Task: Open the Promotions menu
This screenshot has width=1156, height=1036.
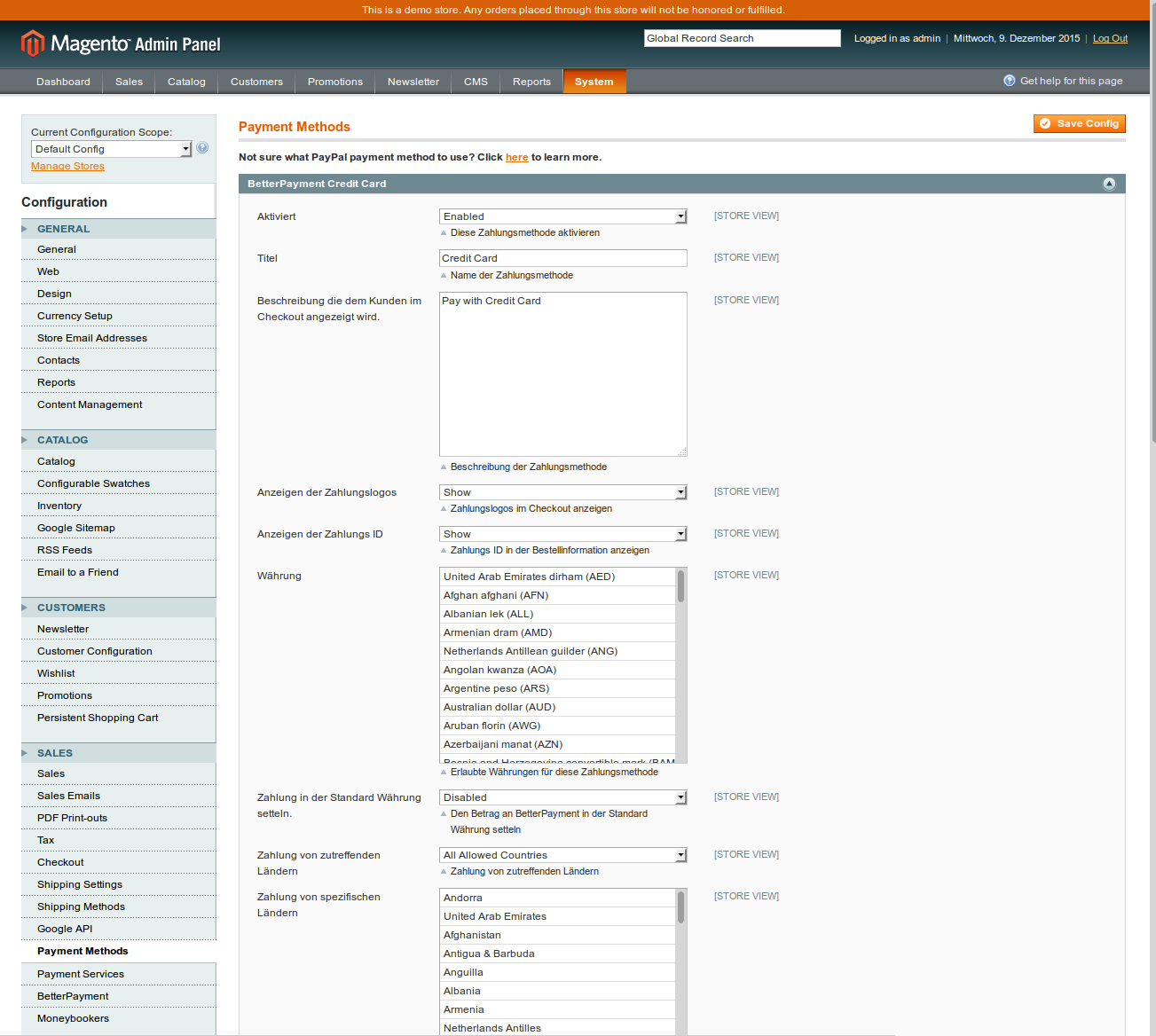Action: coord(335,82)
